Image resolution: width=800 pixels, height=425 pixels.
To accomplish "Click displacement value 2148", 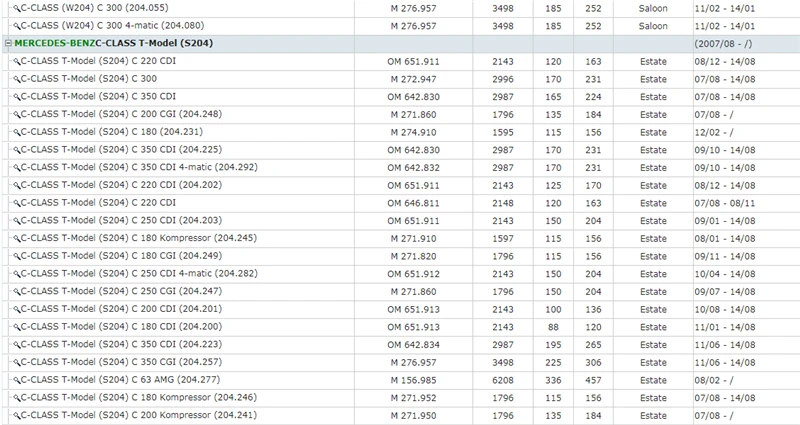I will point(503,203).
